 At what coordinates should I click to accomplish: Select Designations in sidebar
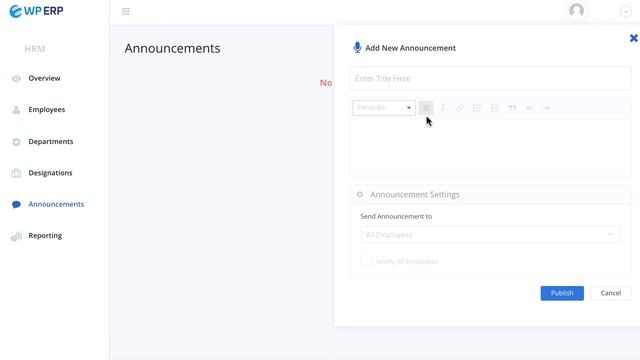tap(50, 173)
